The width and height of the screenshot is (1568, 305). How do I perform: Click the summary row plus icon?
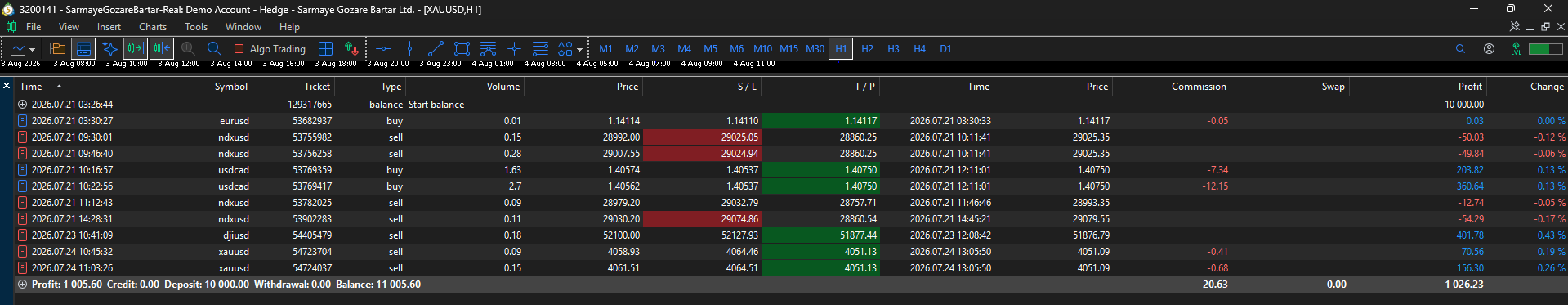click(x=23, y=285)
